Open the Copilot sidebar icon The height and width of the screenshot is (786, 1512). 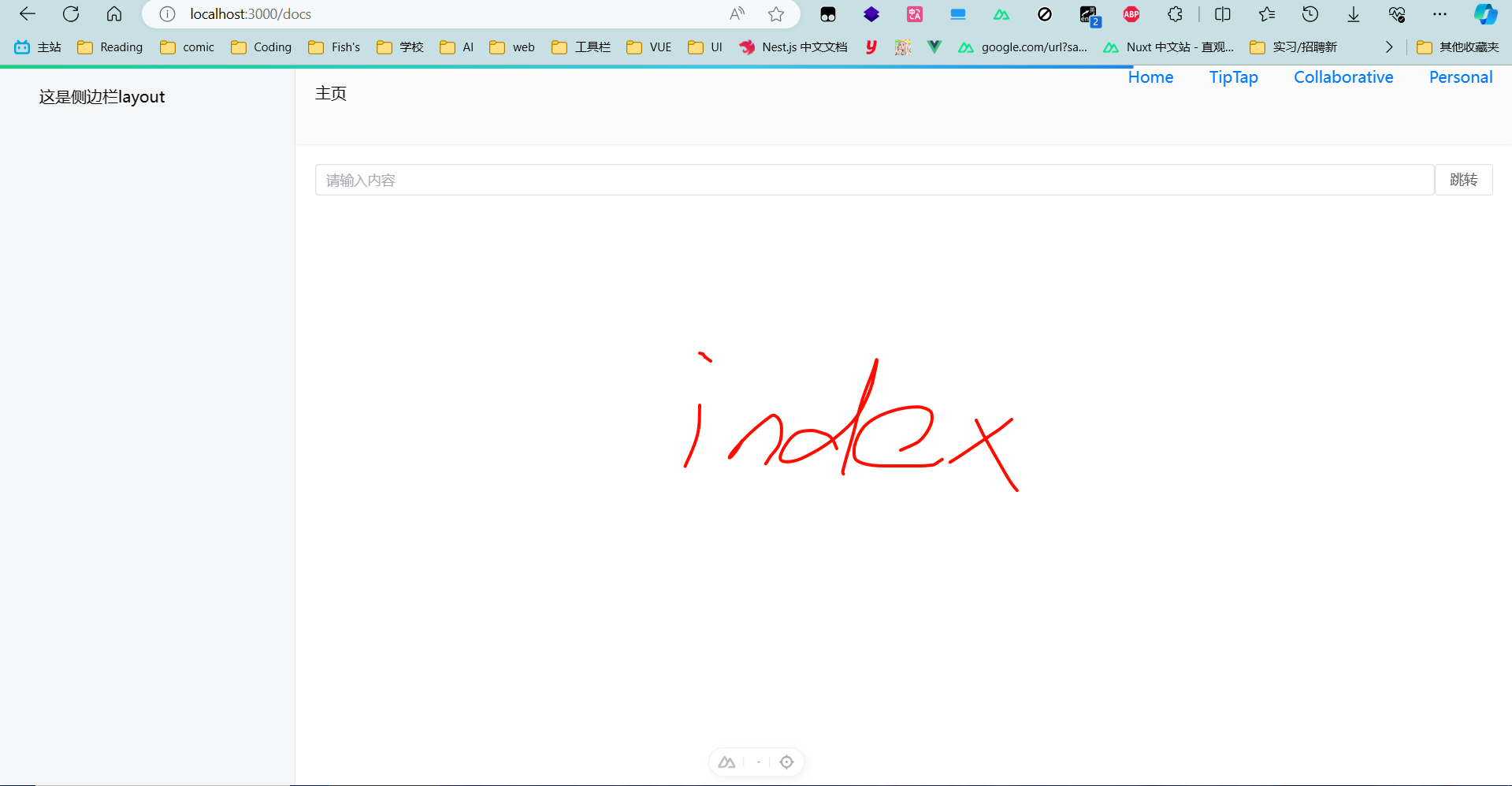[x=1485, y=14]
